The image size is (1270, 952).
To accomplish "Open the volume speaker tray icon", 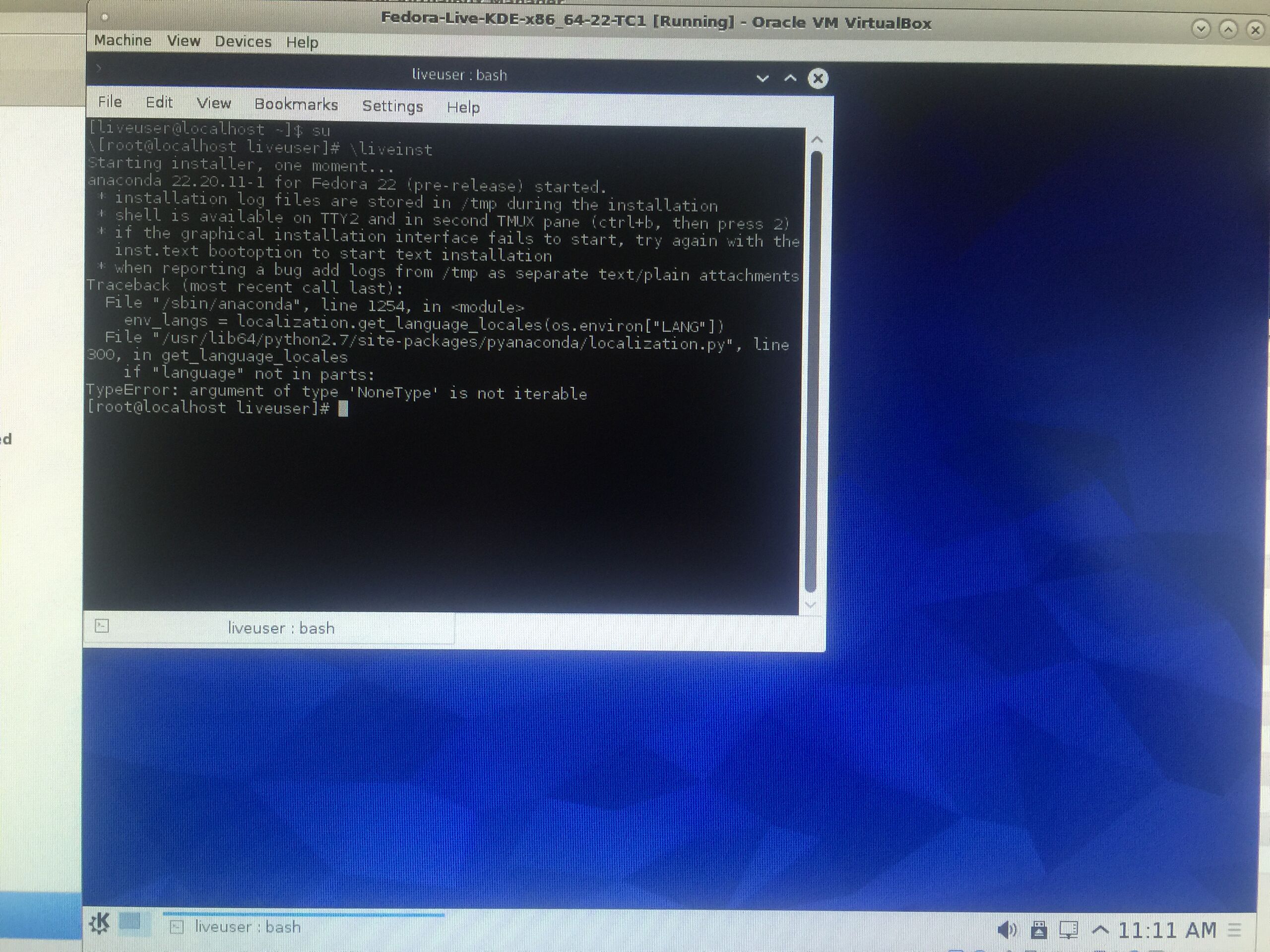I will [1006, 929].
